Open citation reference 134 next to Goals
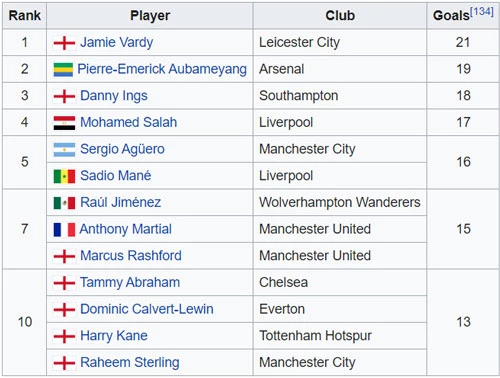Screen dimensions: 500x378 coord(481,12)
